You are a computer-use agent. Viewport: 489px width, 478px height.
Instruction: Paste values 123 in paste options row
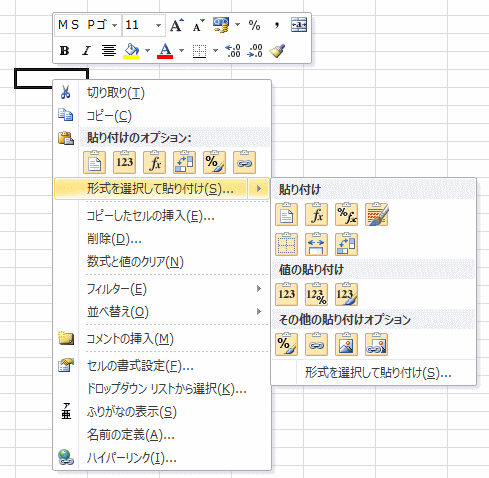(x=124, y=163)
